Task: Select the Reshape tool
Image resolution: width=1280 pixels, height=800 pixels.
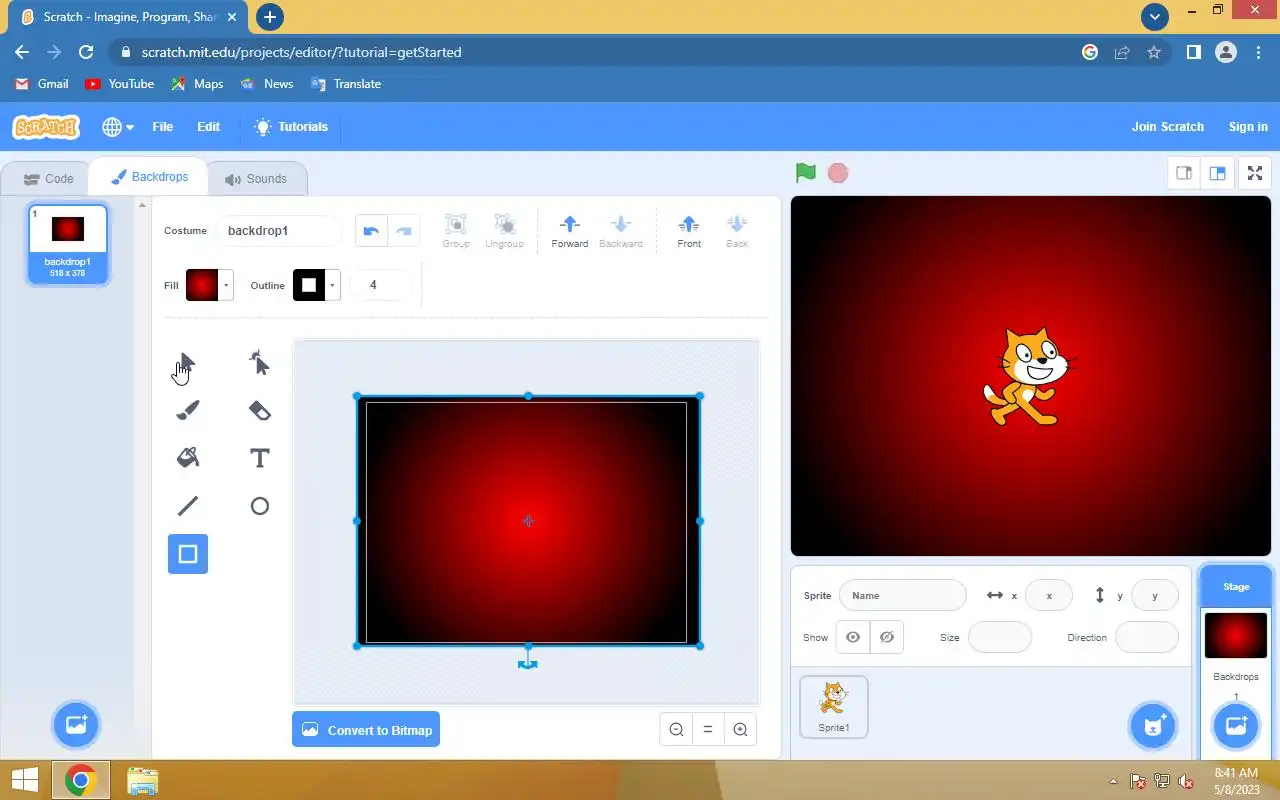Action: [x=260, y=363]
